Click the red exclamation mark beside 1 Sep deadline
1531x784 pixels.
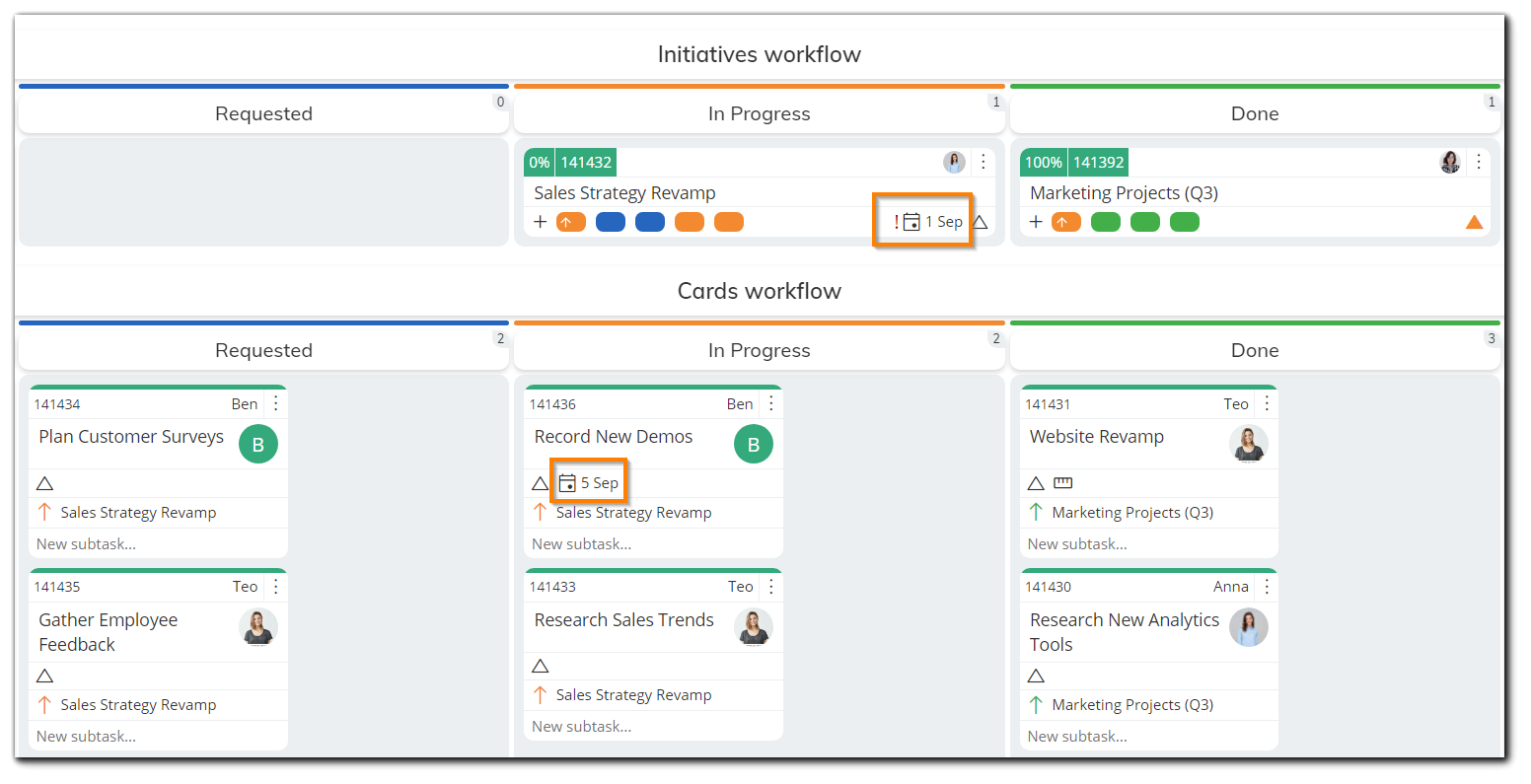click(x=896, y=222)
